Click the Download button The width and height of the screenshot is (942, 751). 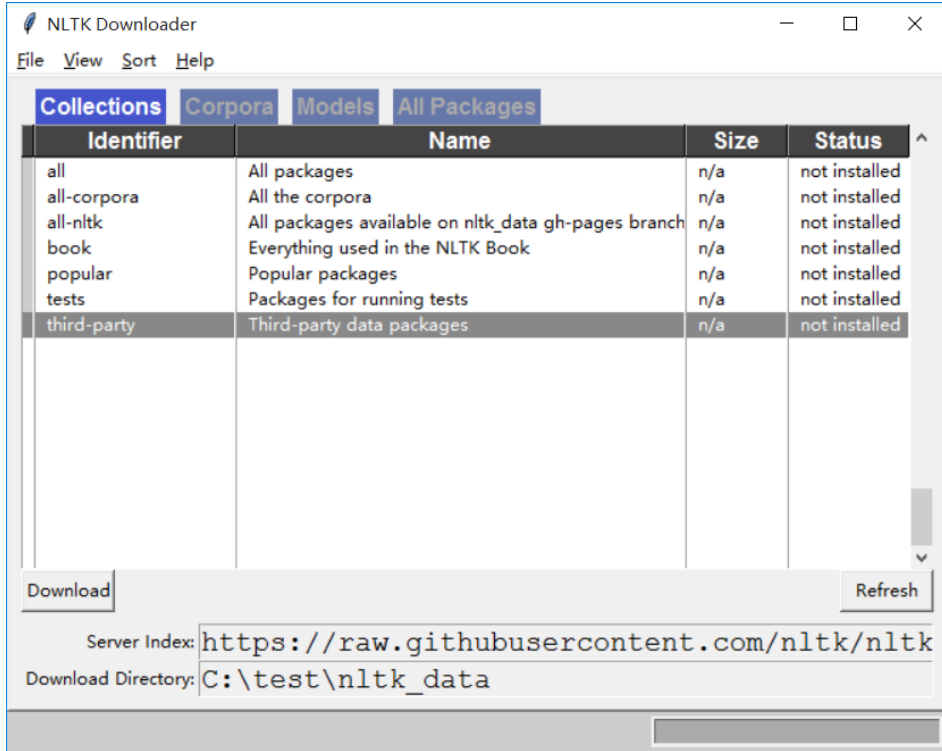(x=68, y=591)
